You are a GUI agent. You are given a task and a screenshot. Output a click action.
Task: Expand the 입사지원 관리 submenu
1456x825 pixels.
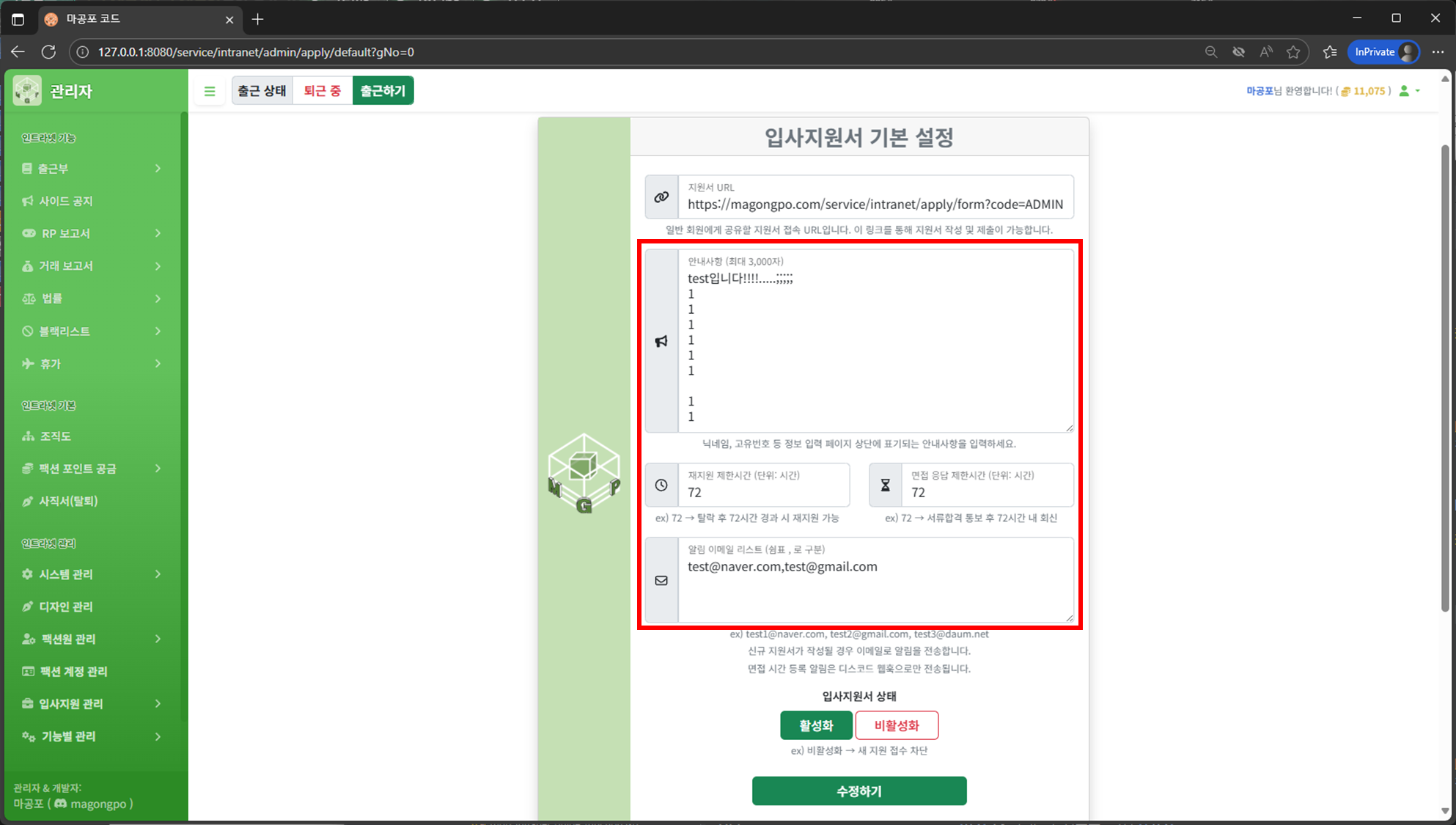tap(158, 704)
